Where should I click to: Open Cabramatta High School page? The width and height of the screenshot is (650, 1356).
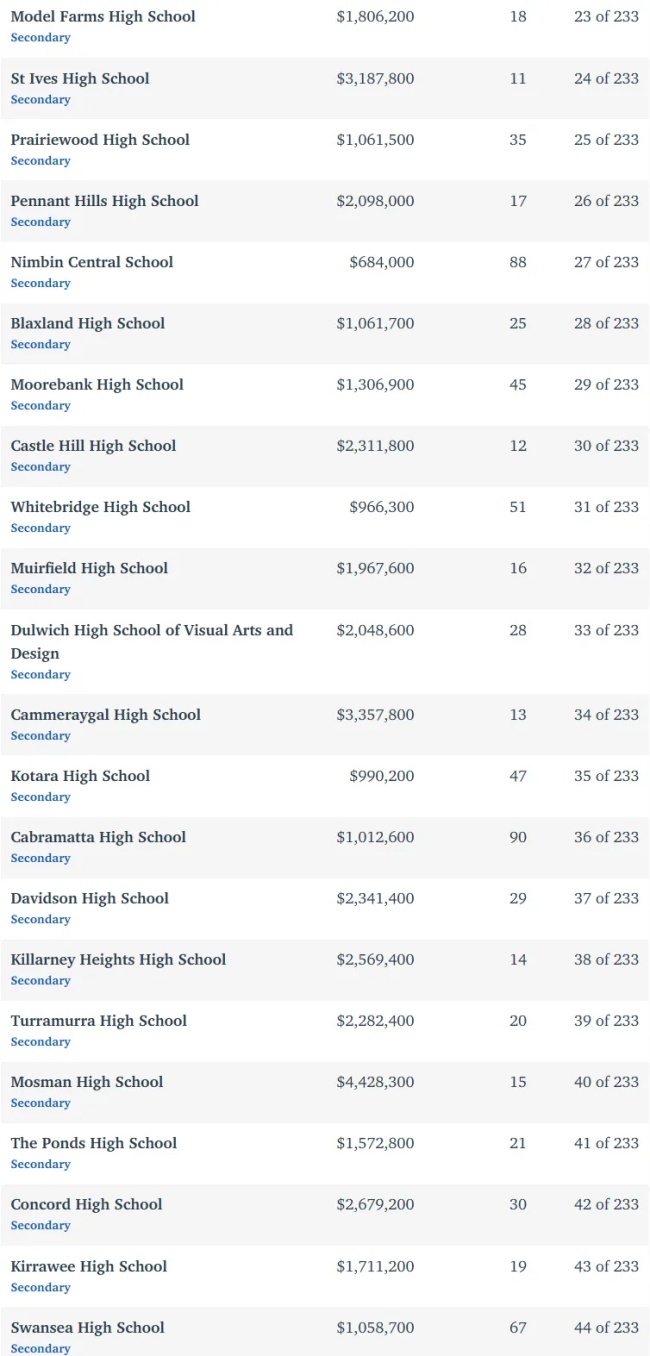point(98,837)
